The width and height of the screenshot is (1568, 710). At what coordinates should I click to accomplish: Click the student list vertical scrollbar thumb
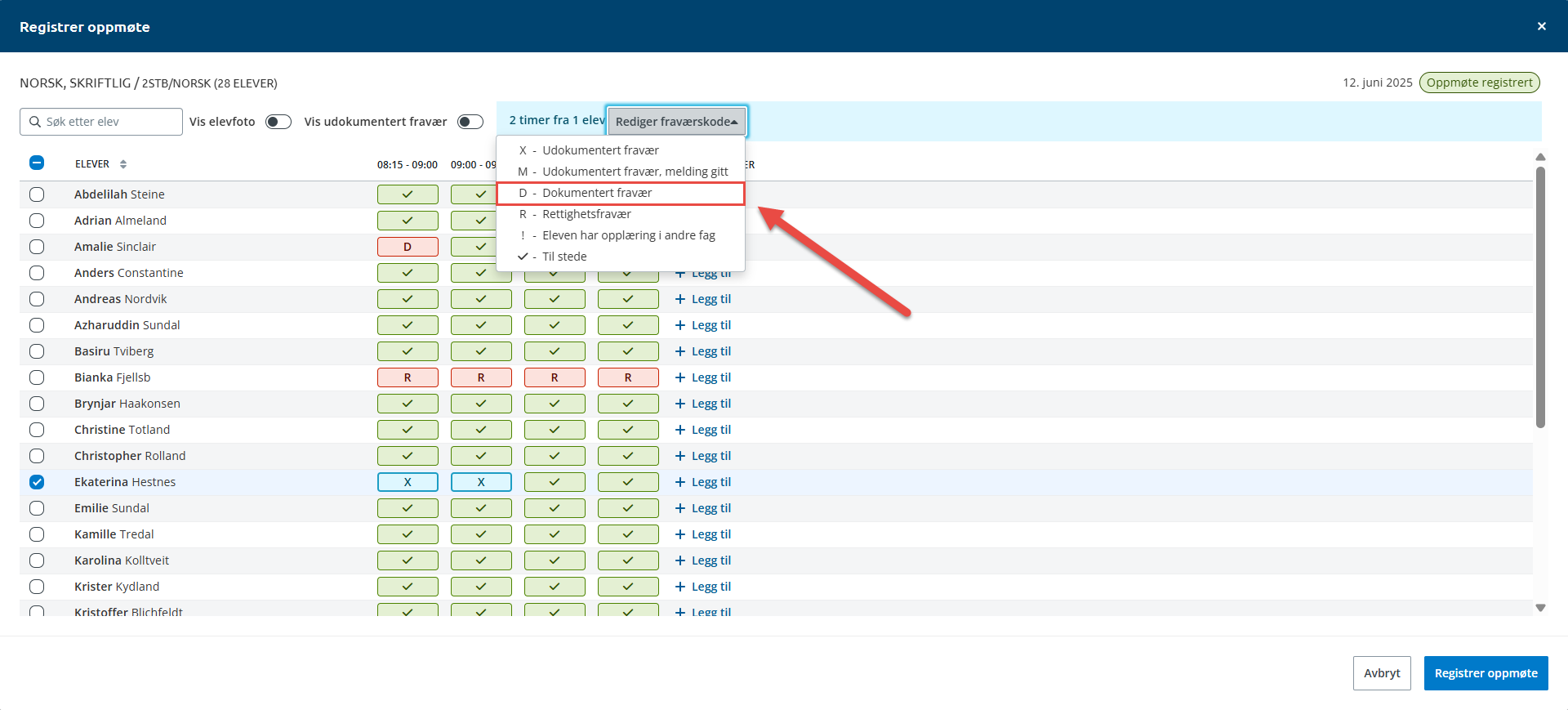click(x=1540, y=297)
